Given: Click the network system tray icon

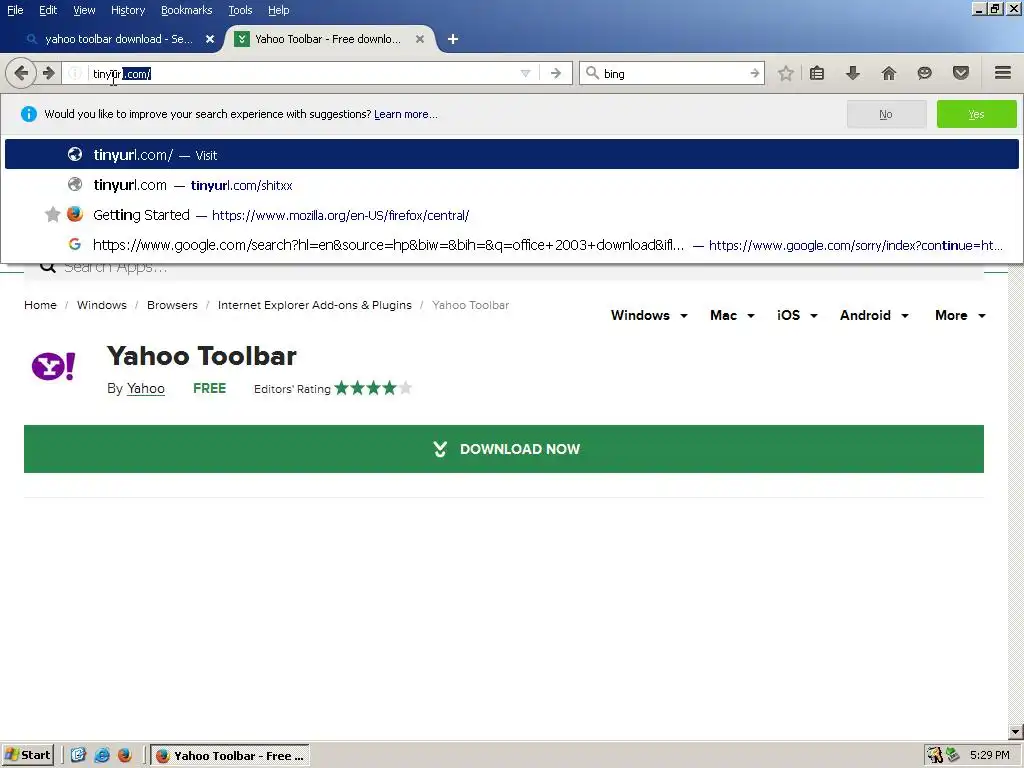Looking at the screenshot, I should (953, 756).
